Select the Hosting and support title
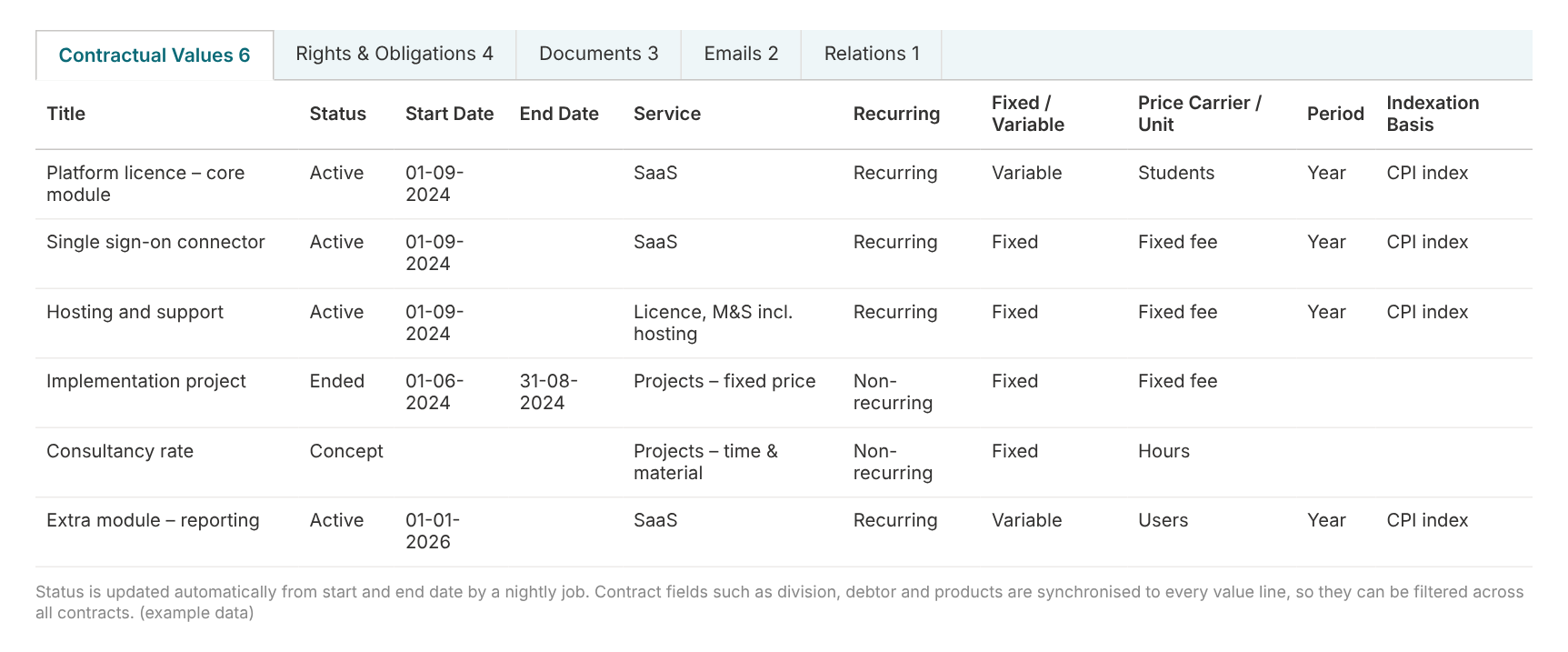 (135, 312)
